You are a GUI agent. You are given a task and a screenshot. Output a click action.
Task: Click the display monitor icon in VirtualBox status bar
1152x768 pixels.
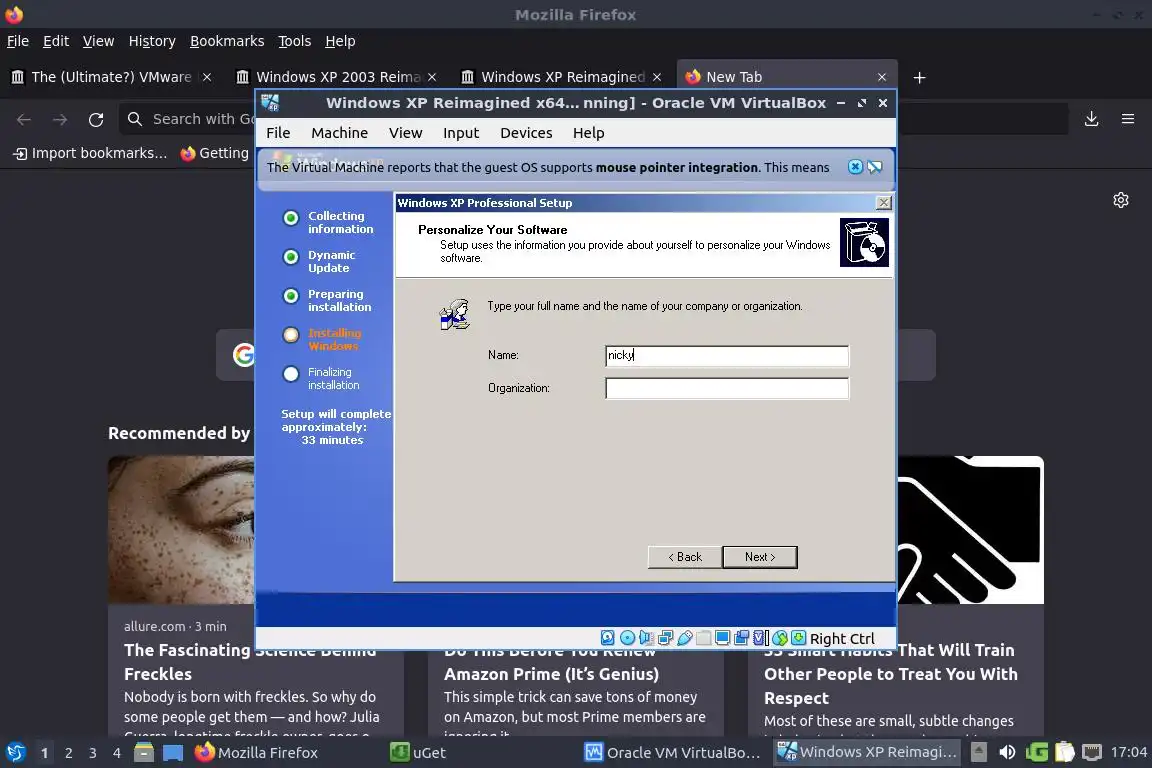pyautogui.click(x=723, y=638)
